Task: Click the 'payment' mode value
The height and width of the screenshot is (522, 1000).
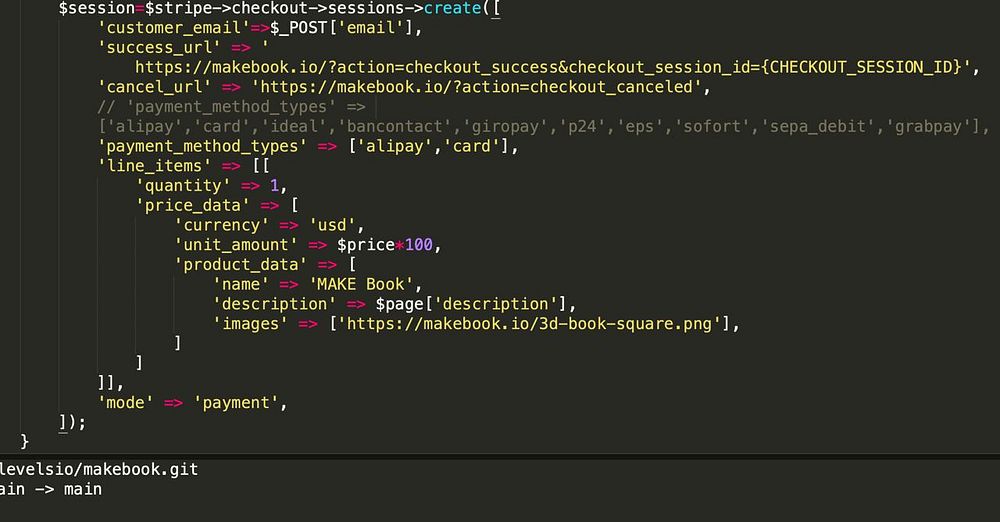Action: [x=236, y=403]
